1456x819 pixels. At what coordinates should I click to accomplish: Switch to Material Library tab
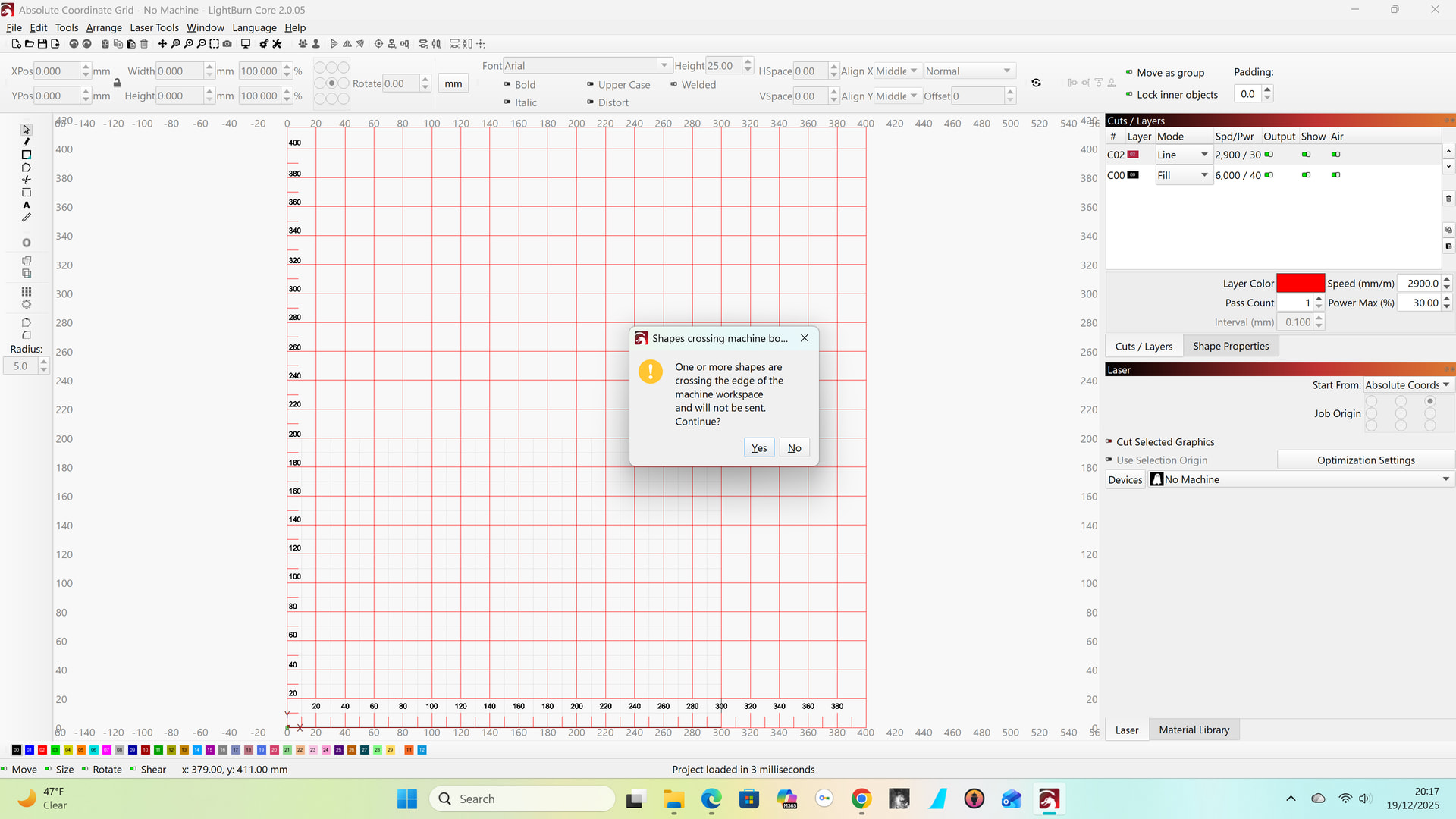(x=1194, y=730)
